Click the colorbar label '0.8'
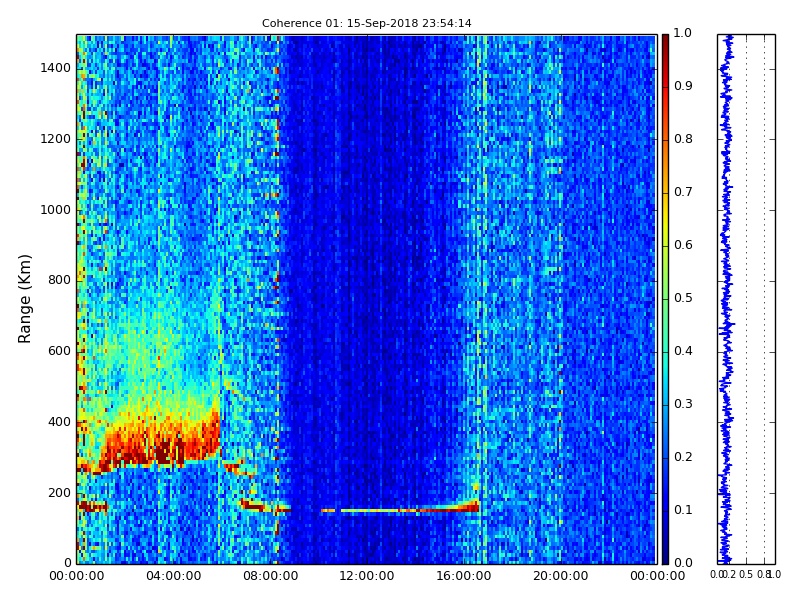The width and height of the screenshot is (800, 600). coord(683,139)
